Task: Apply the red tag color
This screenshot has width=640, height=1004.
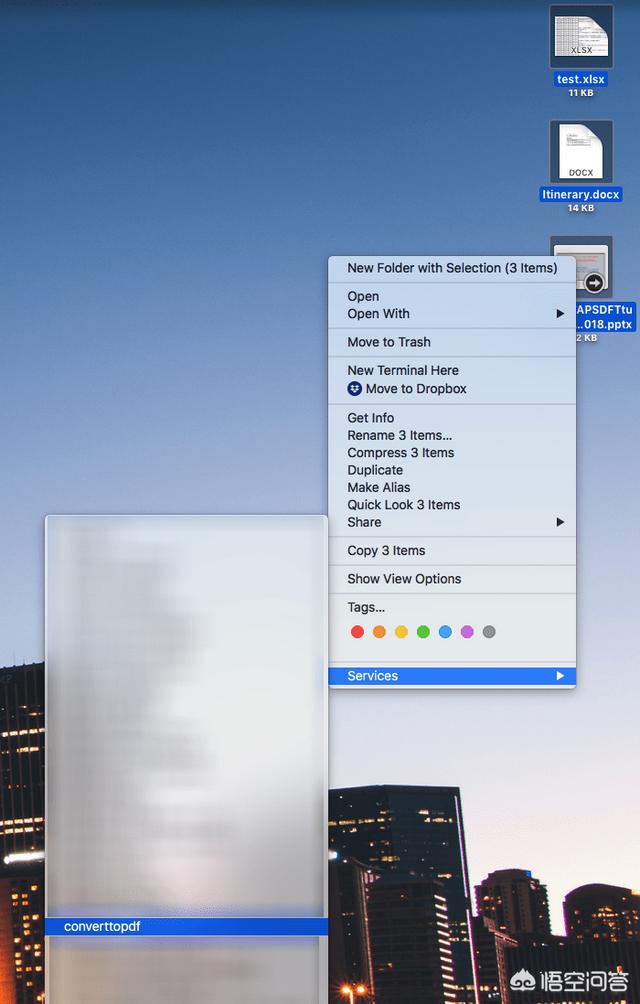Action: click(x=357, y=632)
